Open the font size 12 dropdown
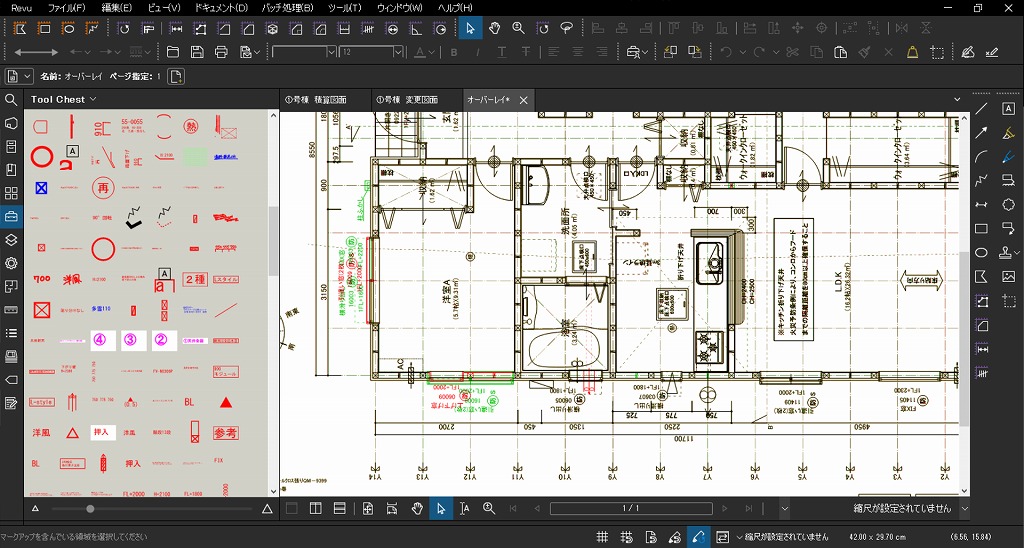The height and width of the screenshot is (548, 1024). click(x=398, y=52)
